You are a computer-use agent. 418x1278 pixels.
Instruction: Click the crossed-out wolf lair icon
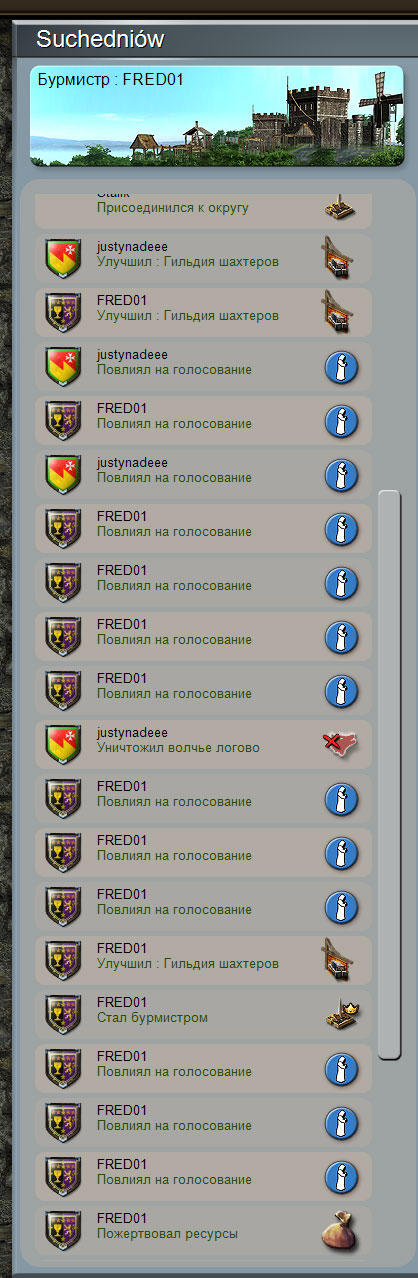click(341, 744)
